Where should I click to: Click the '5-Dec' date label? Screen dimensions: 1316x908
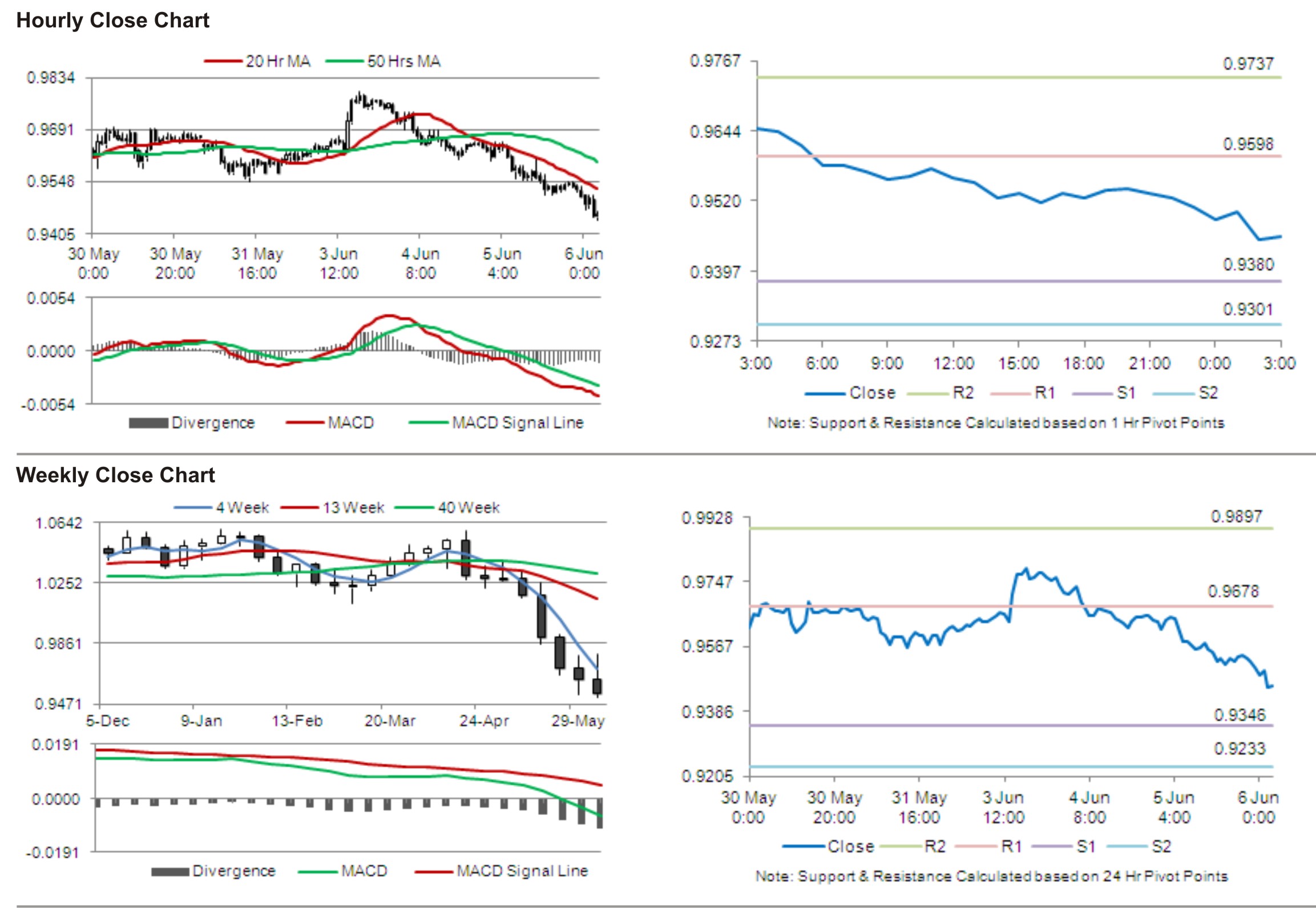click(108, 721)
